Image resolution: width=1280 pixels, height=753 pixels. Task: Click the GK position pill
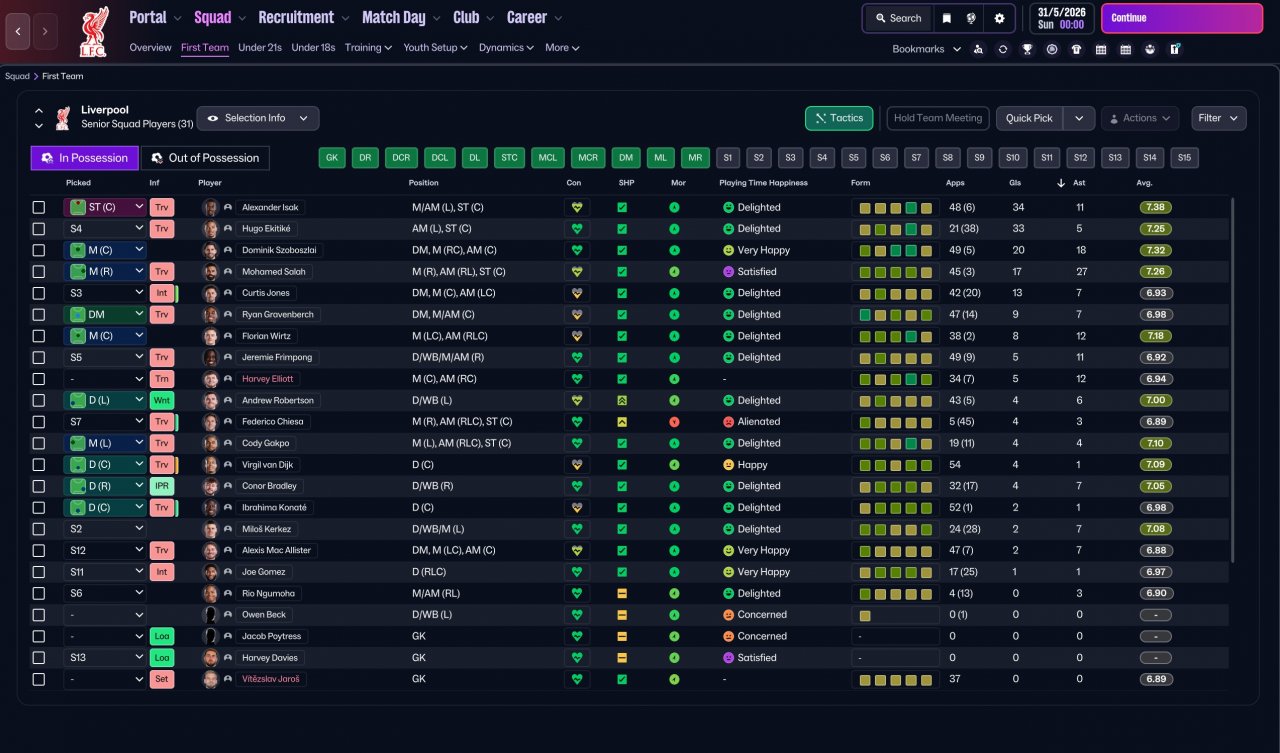333,158
